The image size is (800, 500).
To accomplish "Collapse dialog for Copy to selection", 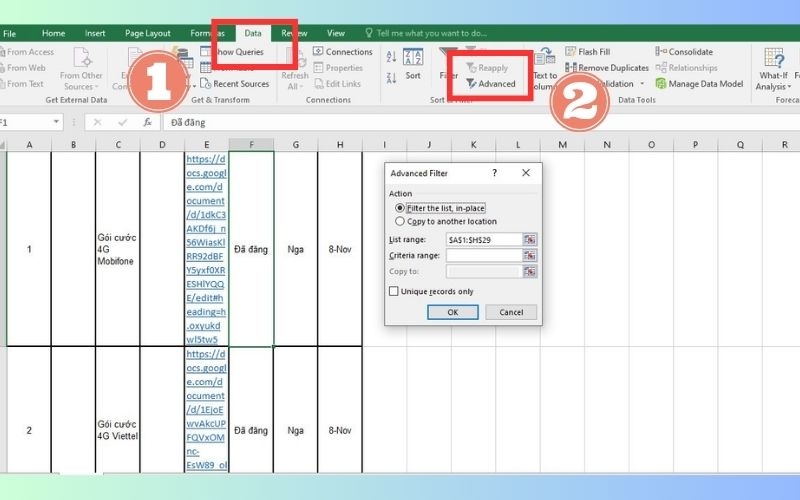I will click(x=530, y=271).
